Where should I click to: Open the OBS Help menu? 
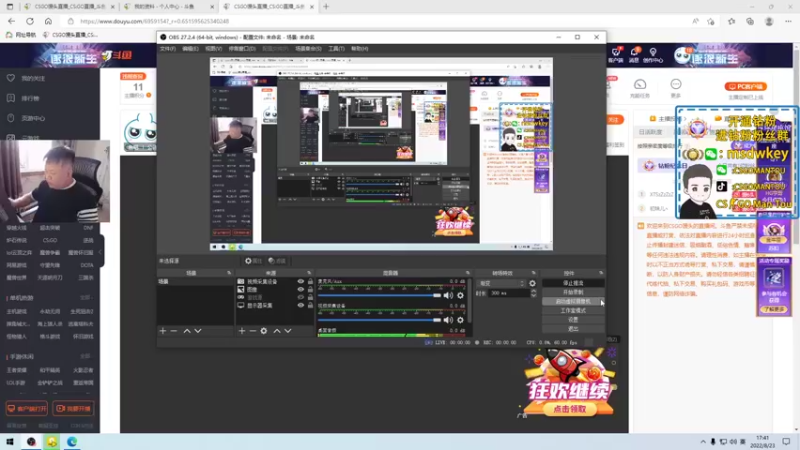coord(360,48)
